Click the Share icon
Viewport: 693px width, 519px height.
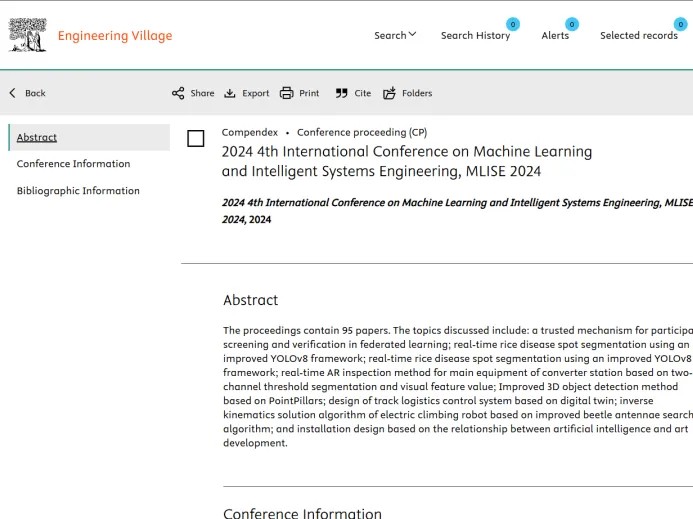(x=178, y=93)
